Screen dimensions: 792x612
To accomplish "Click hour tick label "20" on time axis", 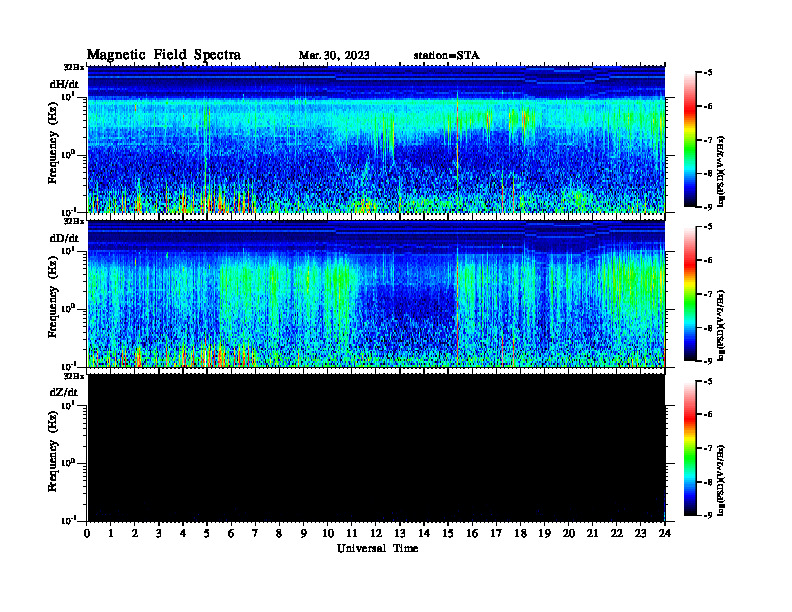I will [x=568, y=533].
